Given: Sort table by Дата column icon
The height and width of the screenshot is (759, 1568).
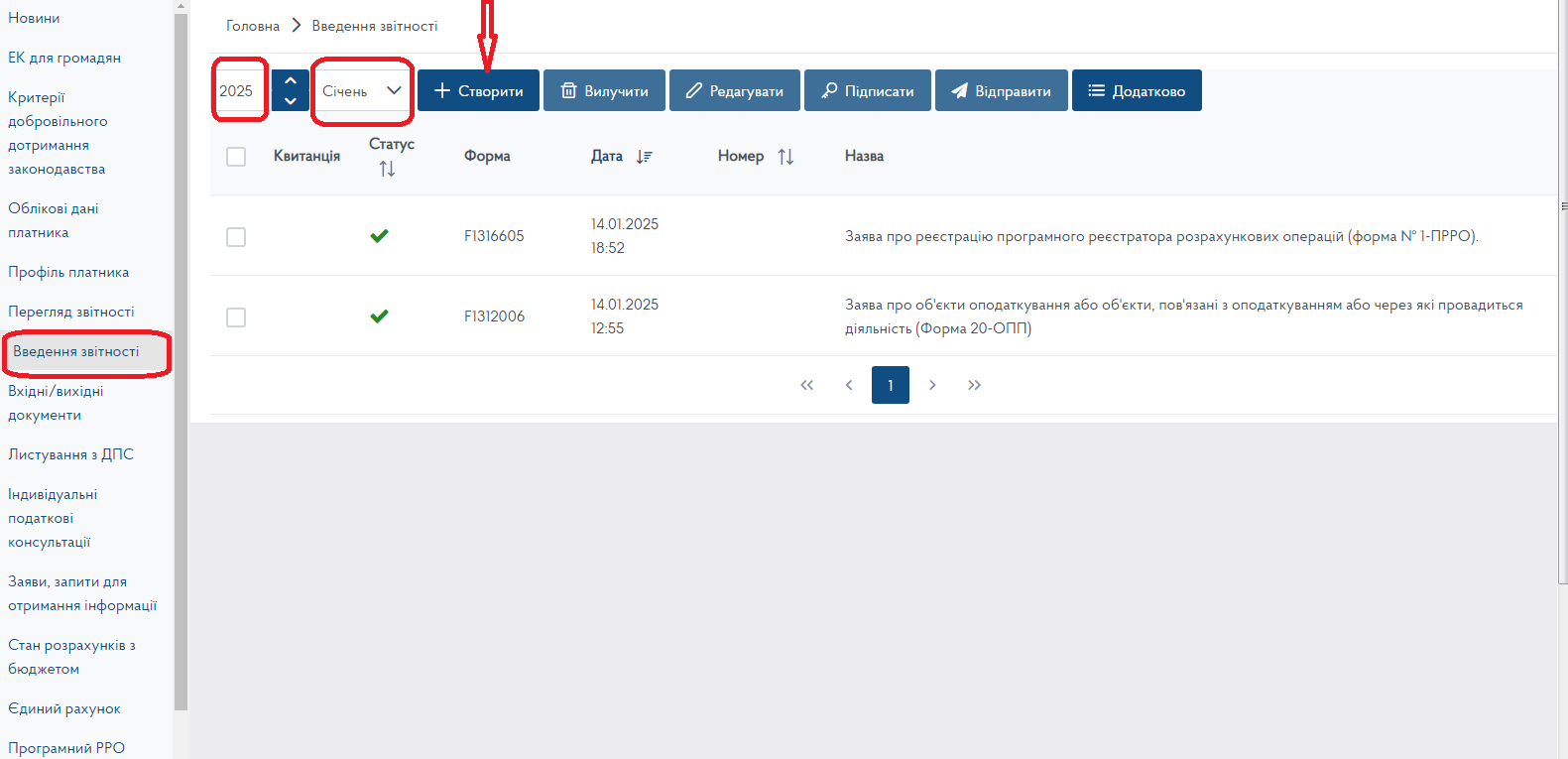Looking at the screenshot, I should (645, 157).
